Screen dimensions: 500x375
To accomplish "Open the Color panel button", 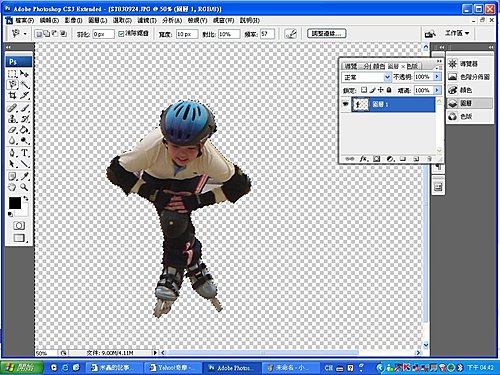I will pyautogui.click(x=469, y=90).
